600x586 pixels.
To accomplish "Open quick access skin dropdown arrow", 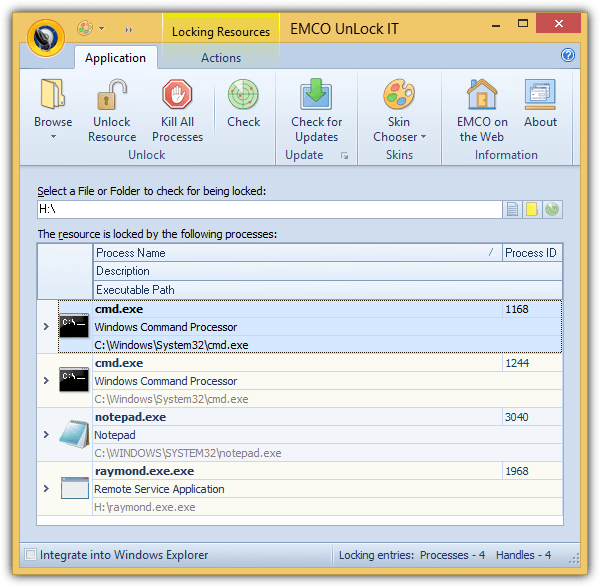I will click(x=101, y=28).
